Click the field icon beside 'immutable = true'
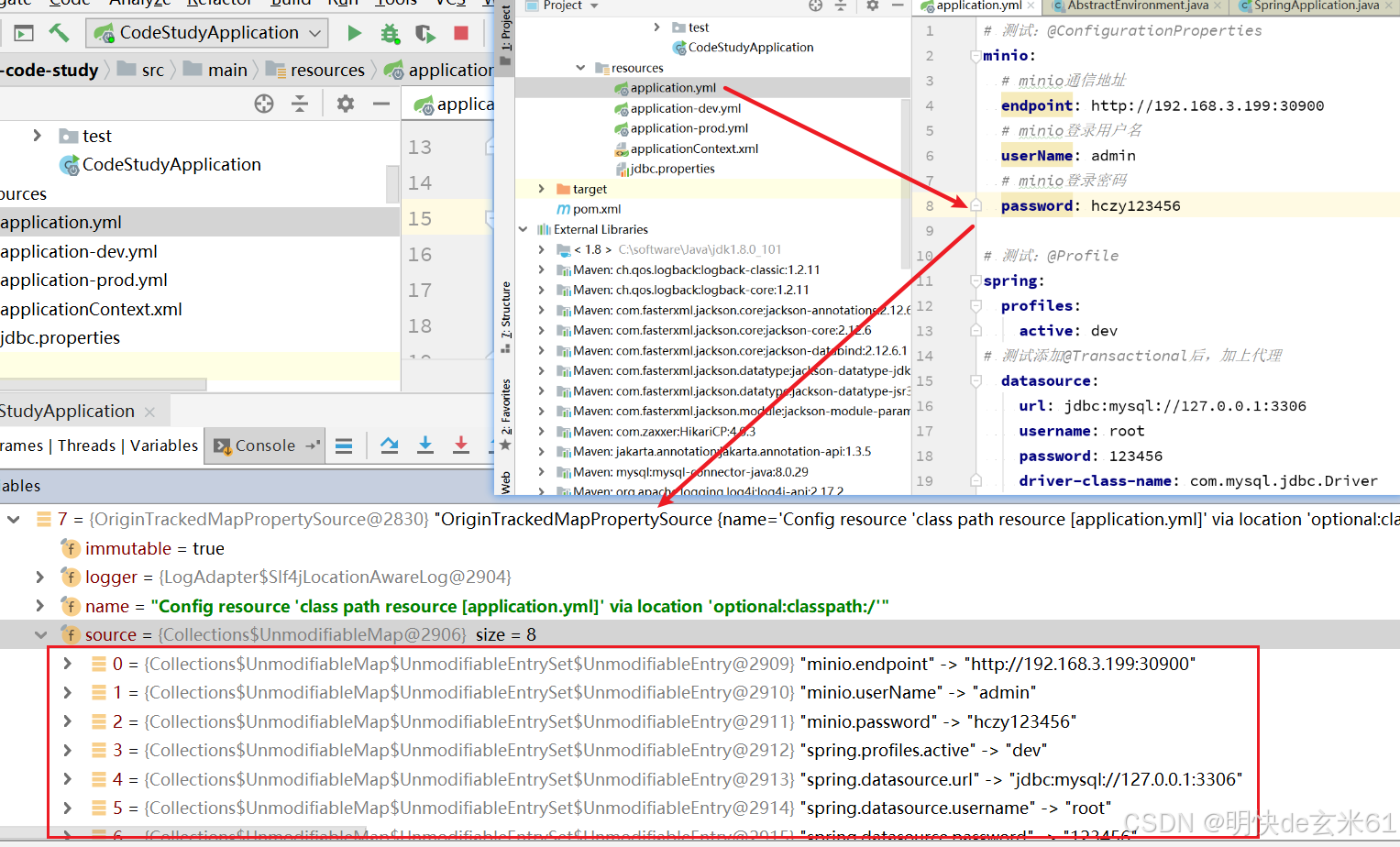The width and height of the screenshot is (1400, 847). tap(70, 548)
